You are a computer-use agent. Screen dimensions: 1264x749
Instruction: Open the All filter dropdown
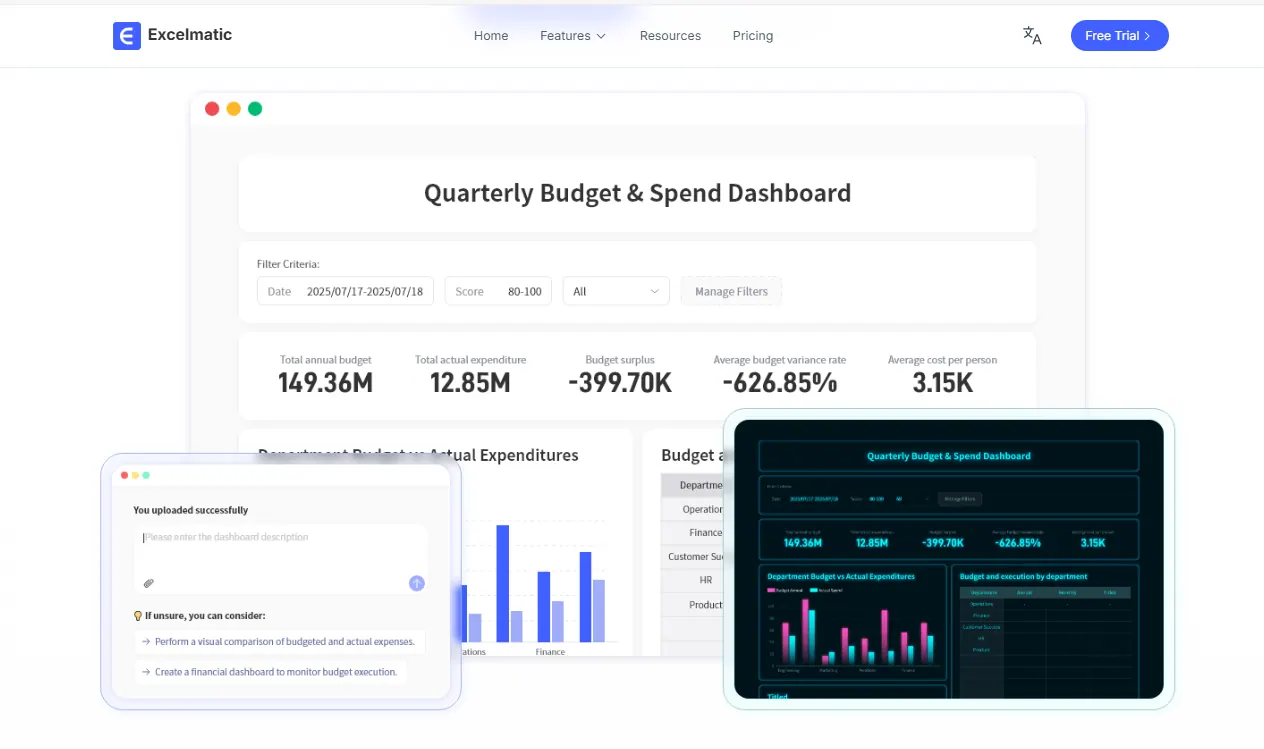pyautogui.click(x=616, y=291)
